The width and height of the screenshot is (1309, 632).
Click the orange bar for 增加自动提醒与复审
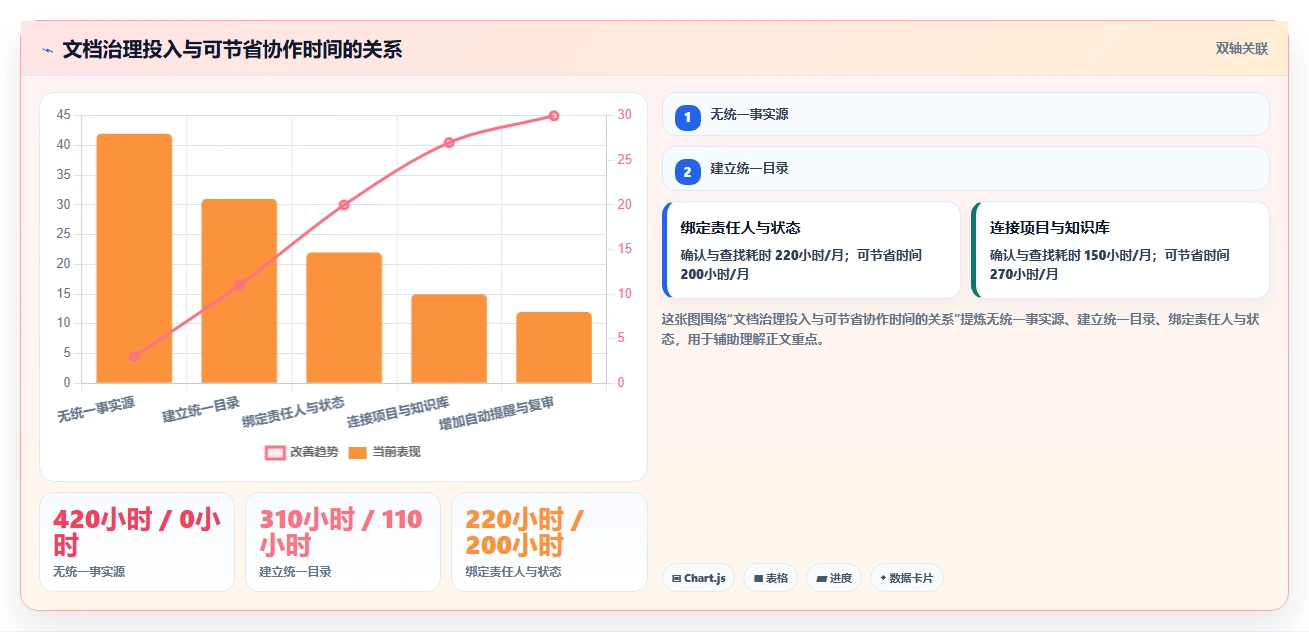tap(554, 348)
